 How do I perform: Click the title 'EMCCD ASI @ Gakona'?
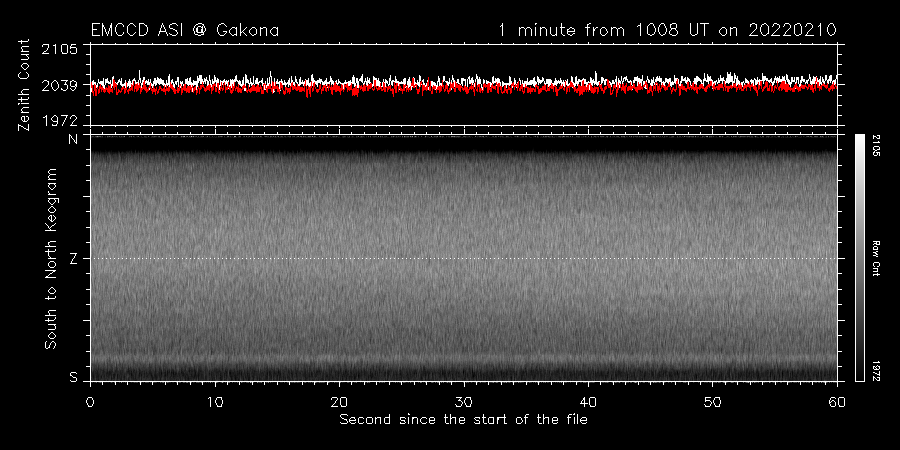click(185, 30)
